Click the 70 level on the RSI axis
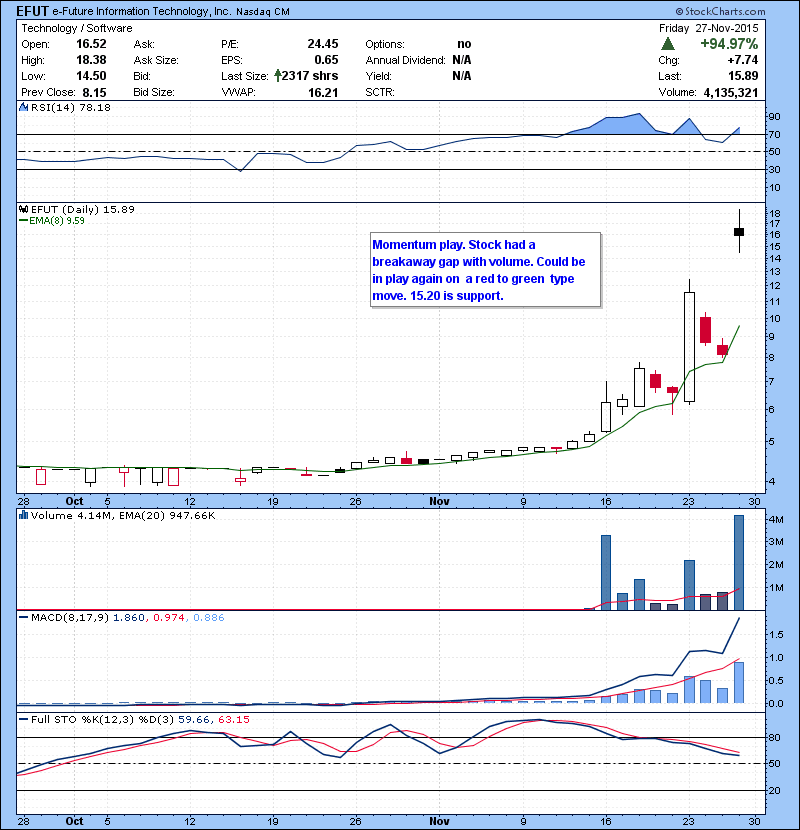 [775, 134]
